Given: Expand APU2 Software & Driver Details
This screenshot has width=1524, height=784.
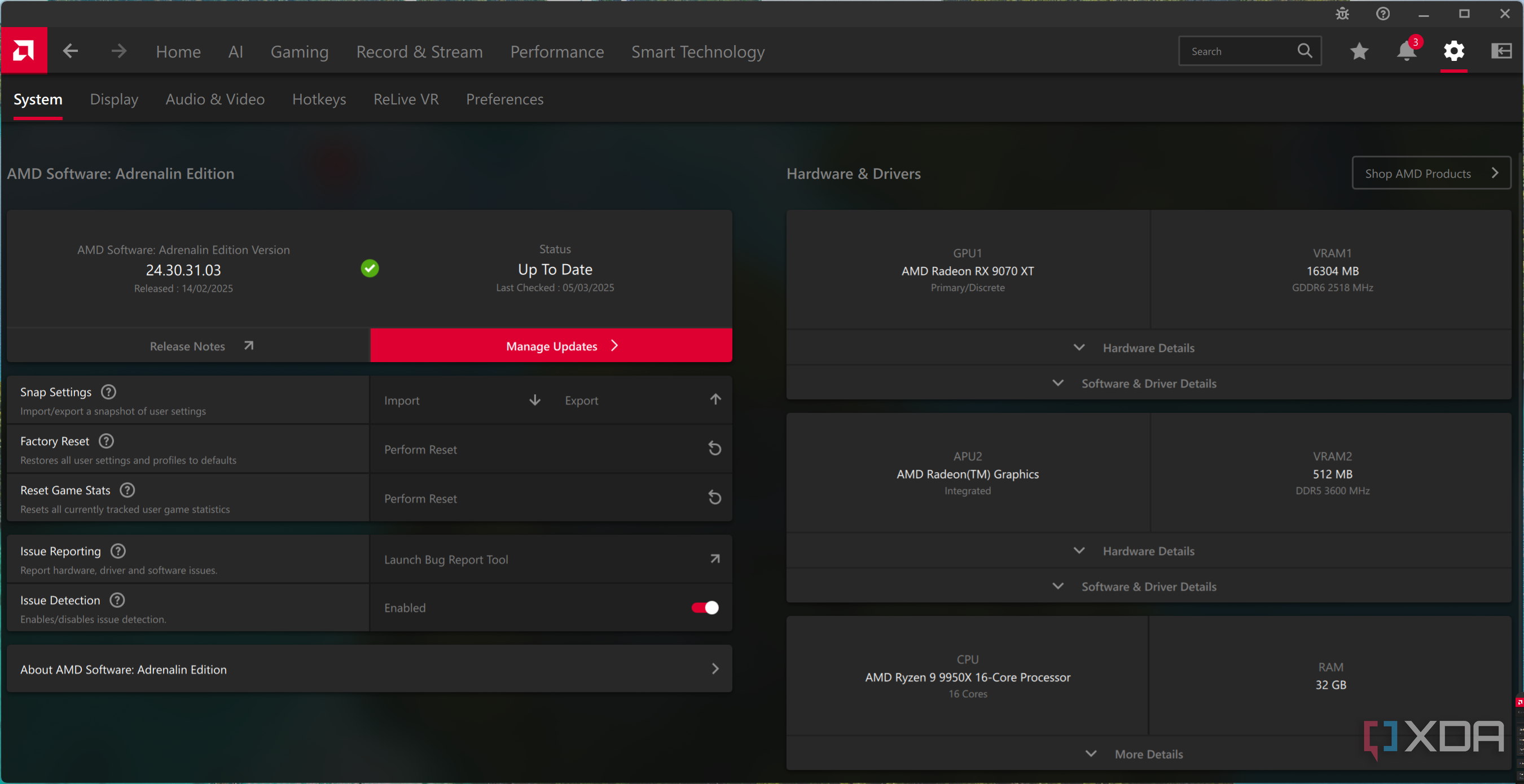Looking at the screenshot, I should click(x=1148, y=587).
